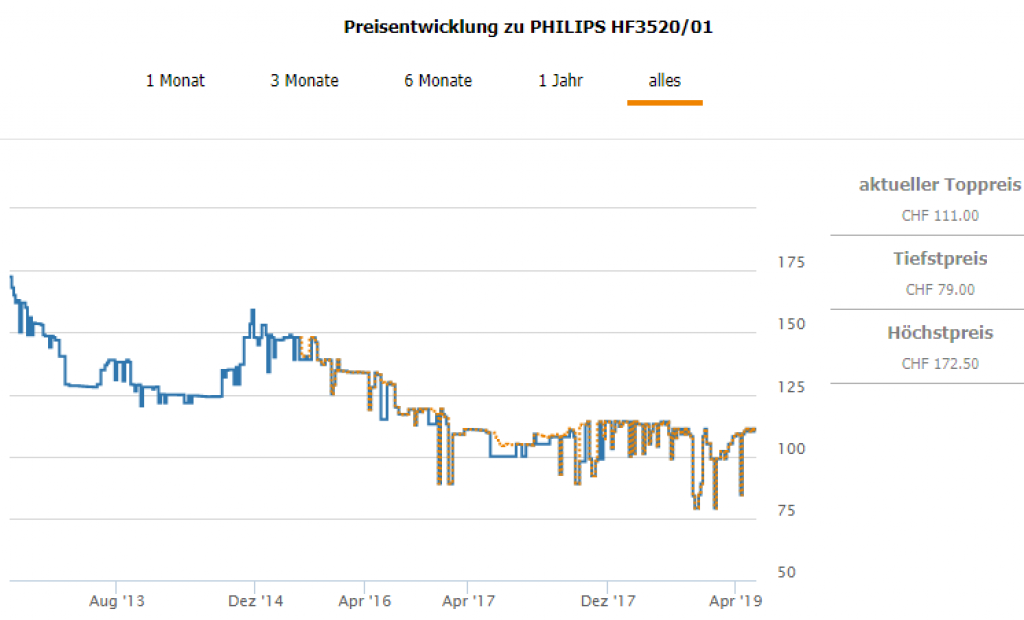1024x620 pixels.
Task: Select the Höchstpreis heading
Action: click(x=940, y=333)
